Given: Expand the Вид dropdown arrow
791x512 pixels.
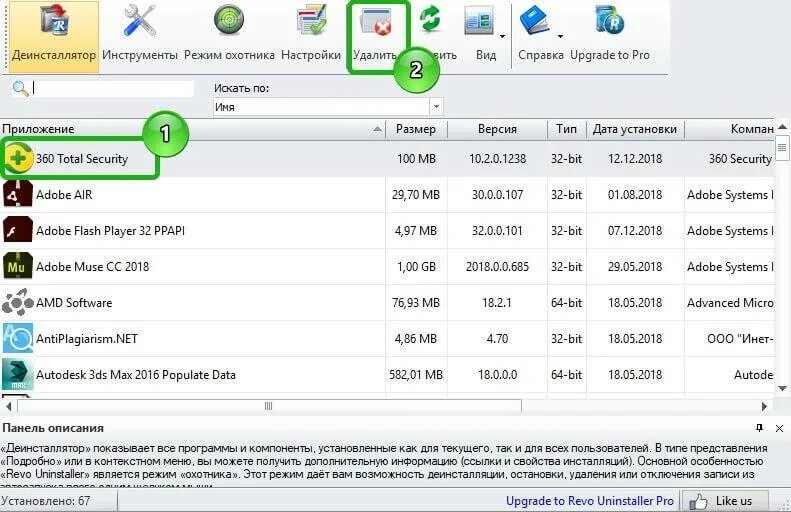Looking at the screenshot, I should pos(502,36).
